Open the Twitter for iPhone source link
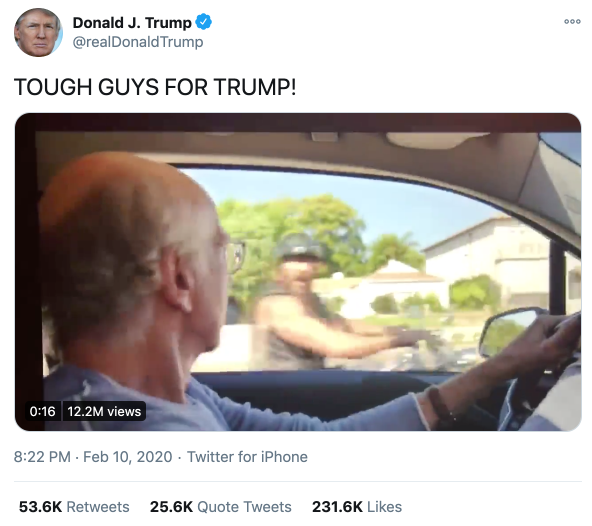This screenshot has width=592, height=526. point(247,457)
